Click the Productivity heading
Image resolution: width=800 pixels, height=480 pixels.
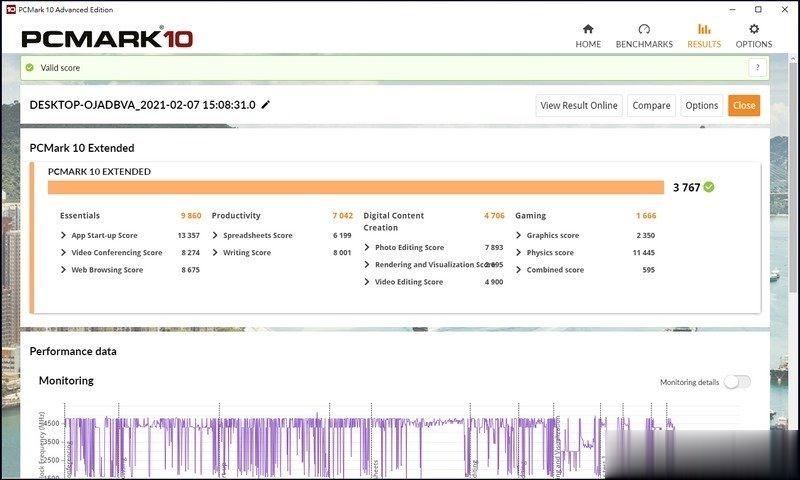coord(236,216)
